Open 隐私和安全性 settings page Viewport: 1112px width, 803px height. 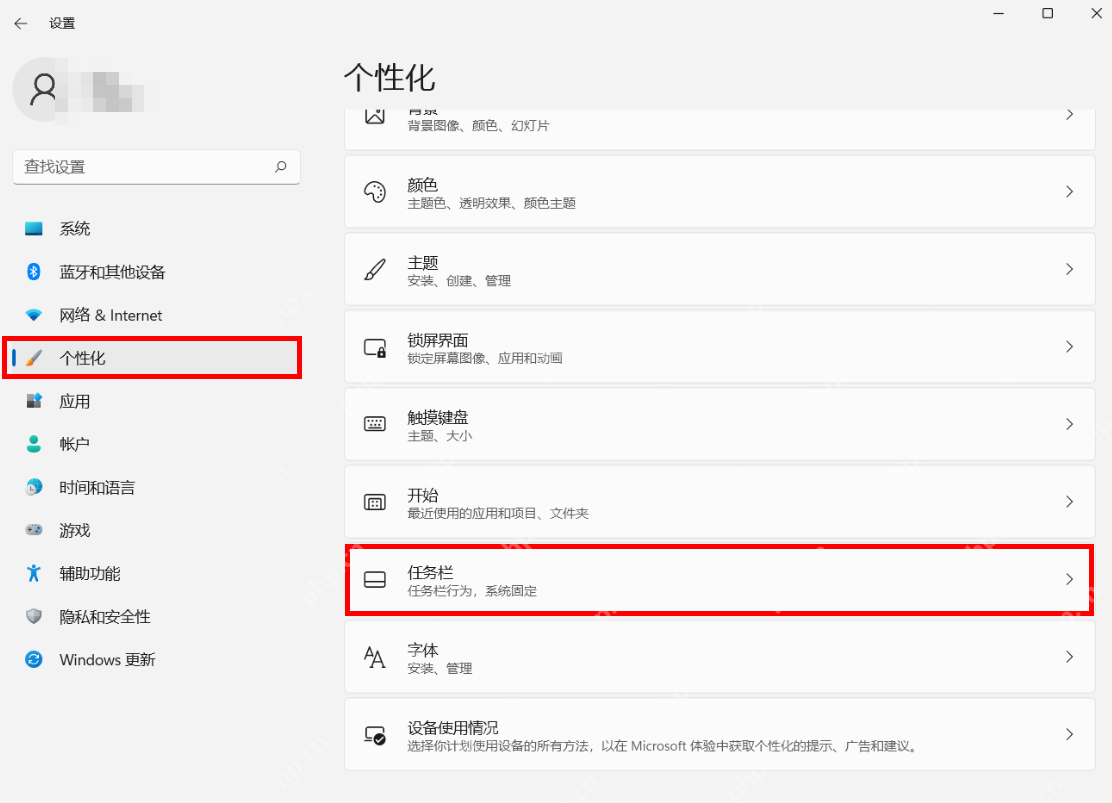pyautogui.click(x=156, y=616)
